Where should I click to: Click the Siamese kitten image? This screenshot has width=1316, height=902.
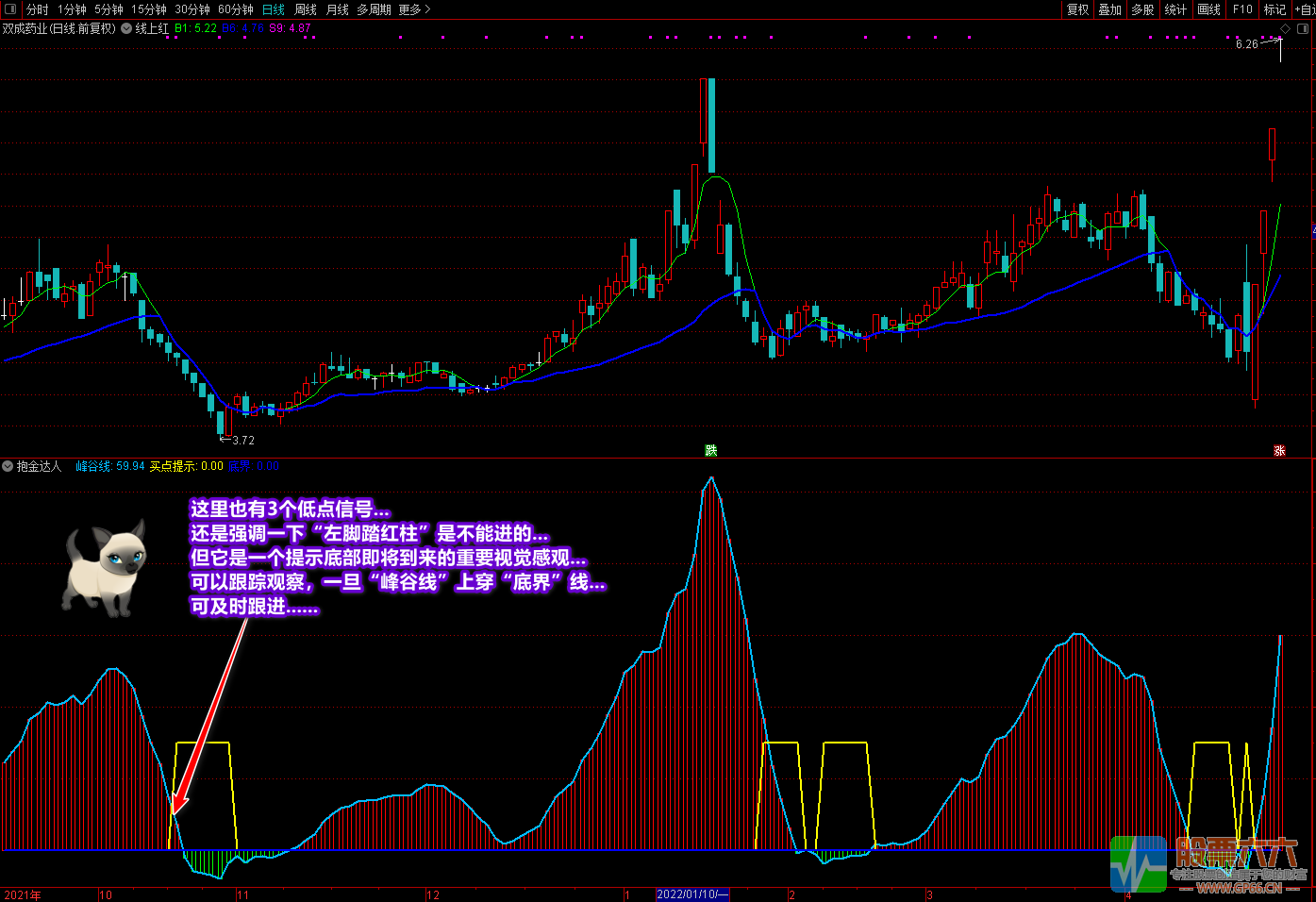pos(106,569)
